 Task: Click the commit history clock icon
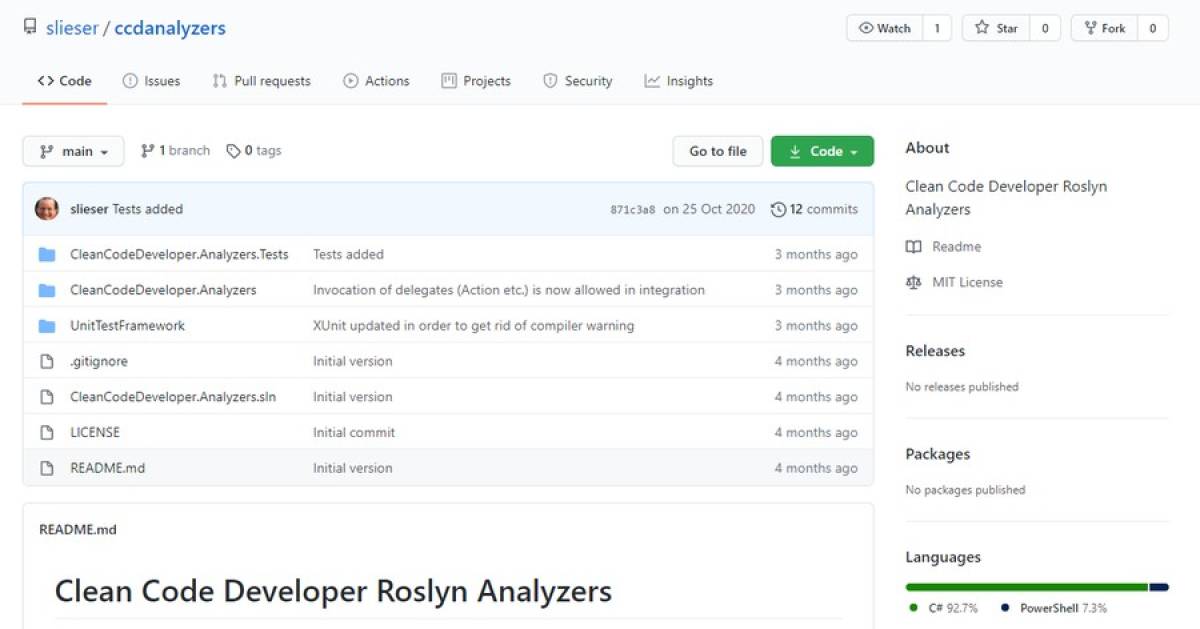779,209
